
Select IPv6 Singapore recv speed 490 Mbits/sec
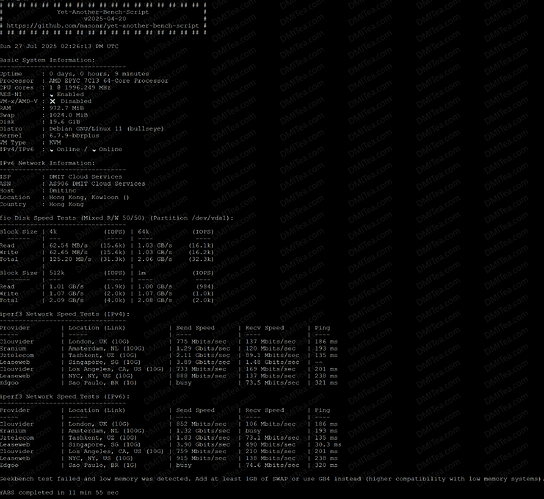(x=271, y=445)
